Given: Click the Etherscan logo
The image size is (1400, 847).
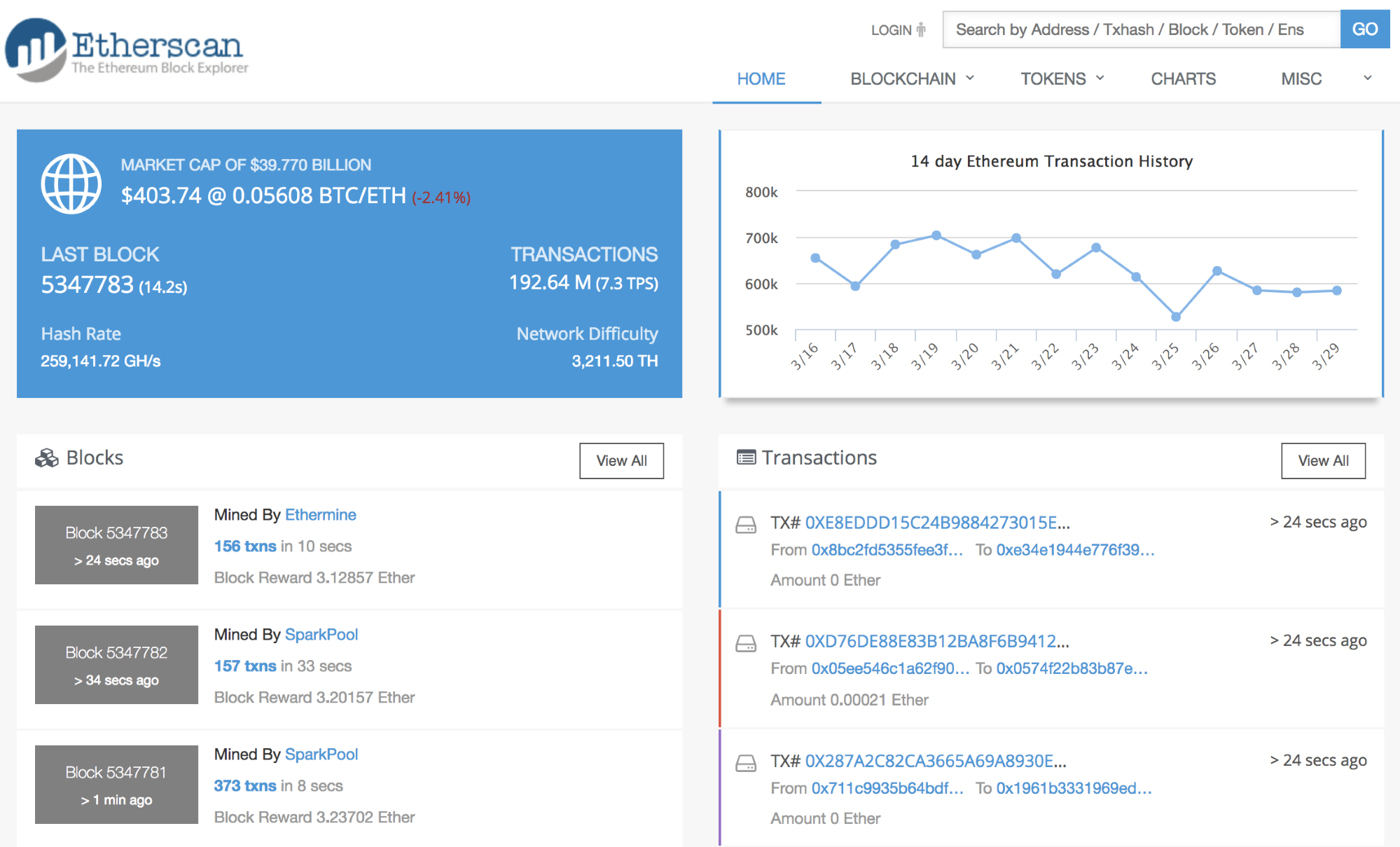Looking at the screenshot, I should 126,50.
